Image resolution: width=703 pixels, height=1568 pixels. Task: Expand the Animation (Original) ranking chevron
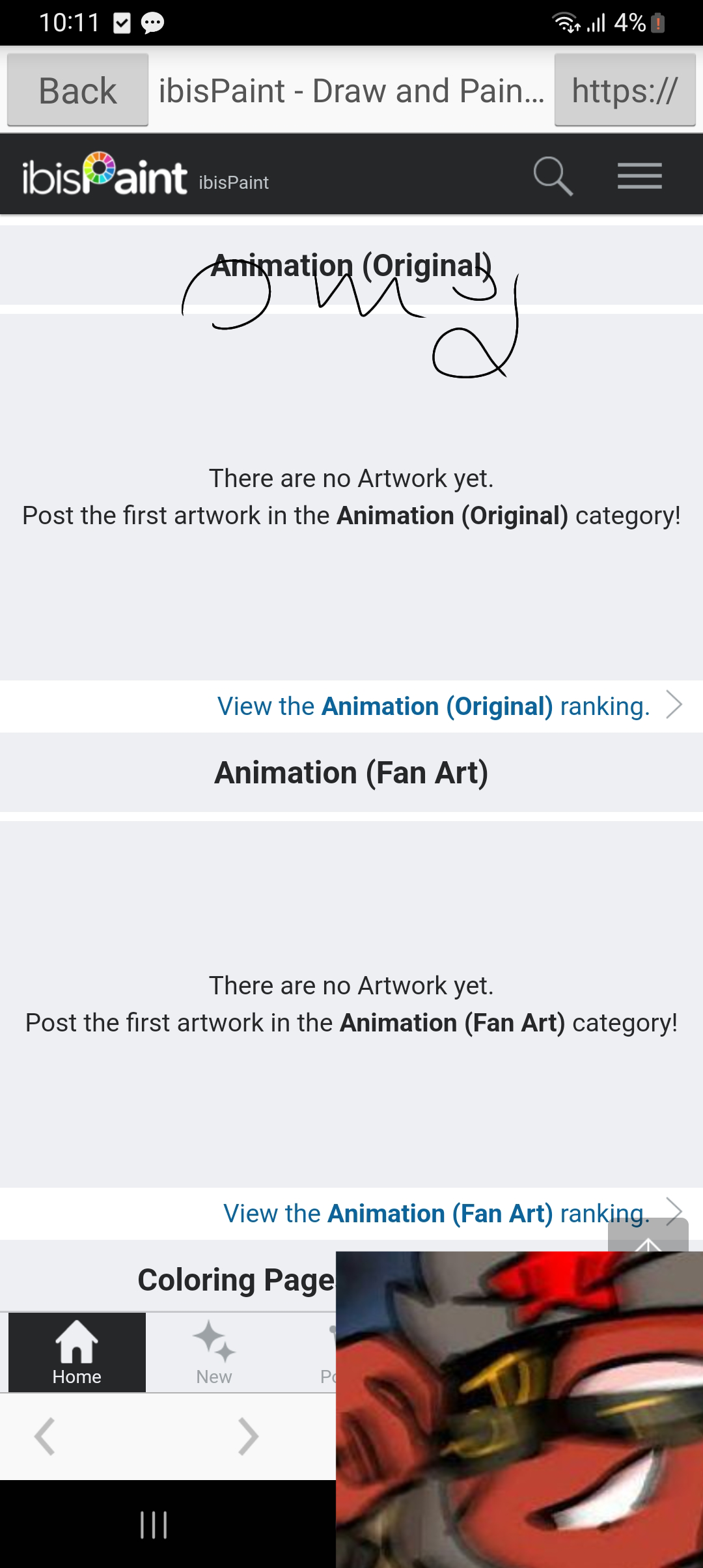click(674, 705)
